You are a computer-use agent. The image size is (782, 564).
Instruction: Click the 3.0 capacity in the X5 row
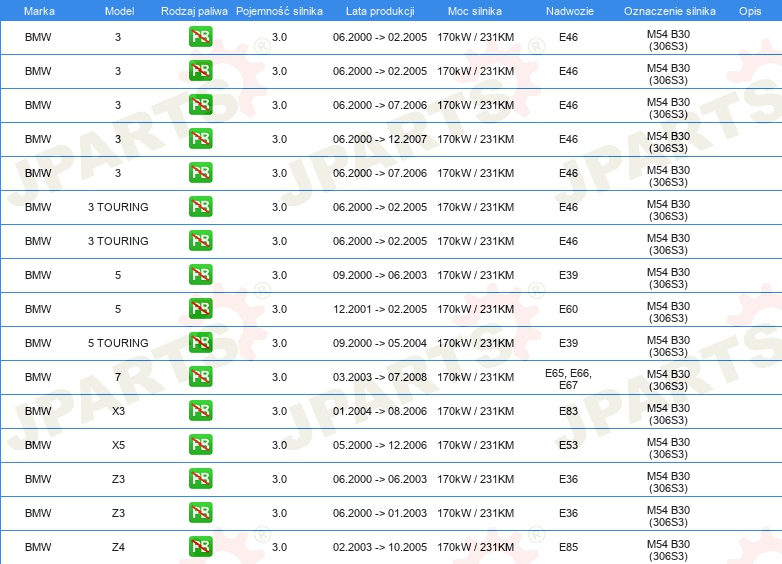[x=279, y=445]
